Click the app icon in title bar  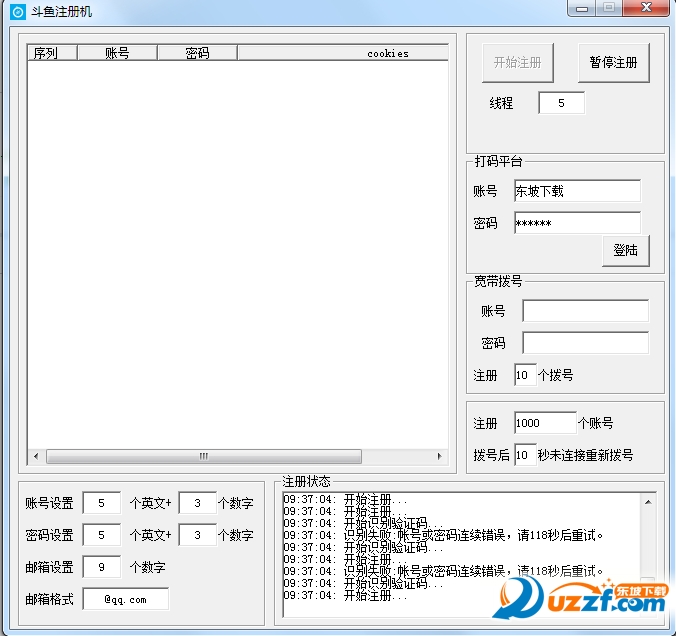[x=18, y=12]
